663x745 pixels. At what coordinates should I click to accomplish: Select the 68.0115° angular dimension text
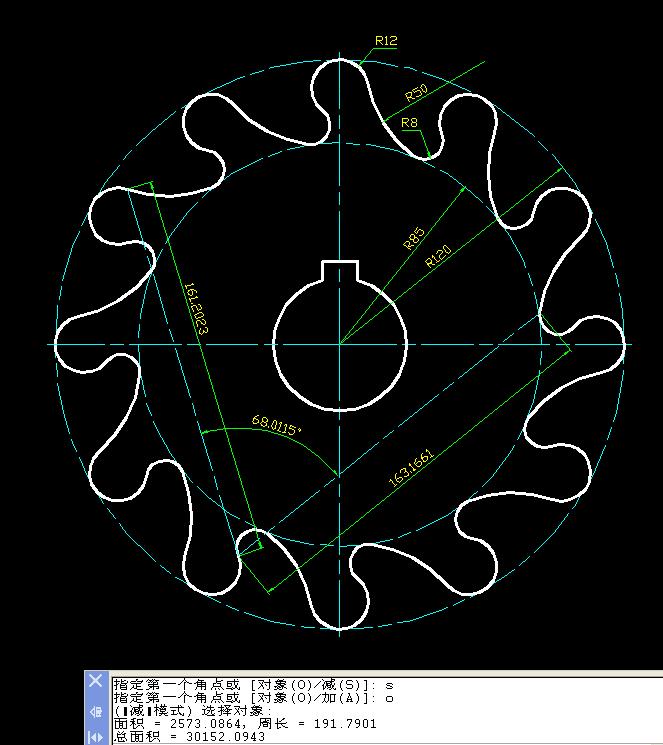point(277,425)
